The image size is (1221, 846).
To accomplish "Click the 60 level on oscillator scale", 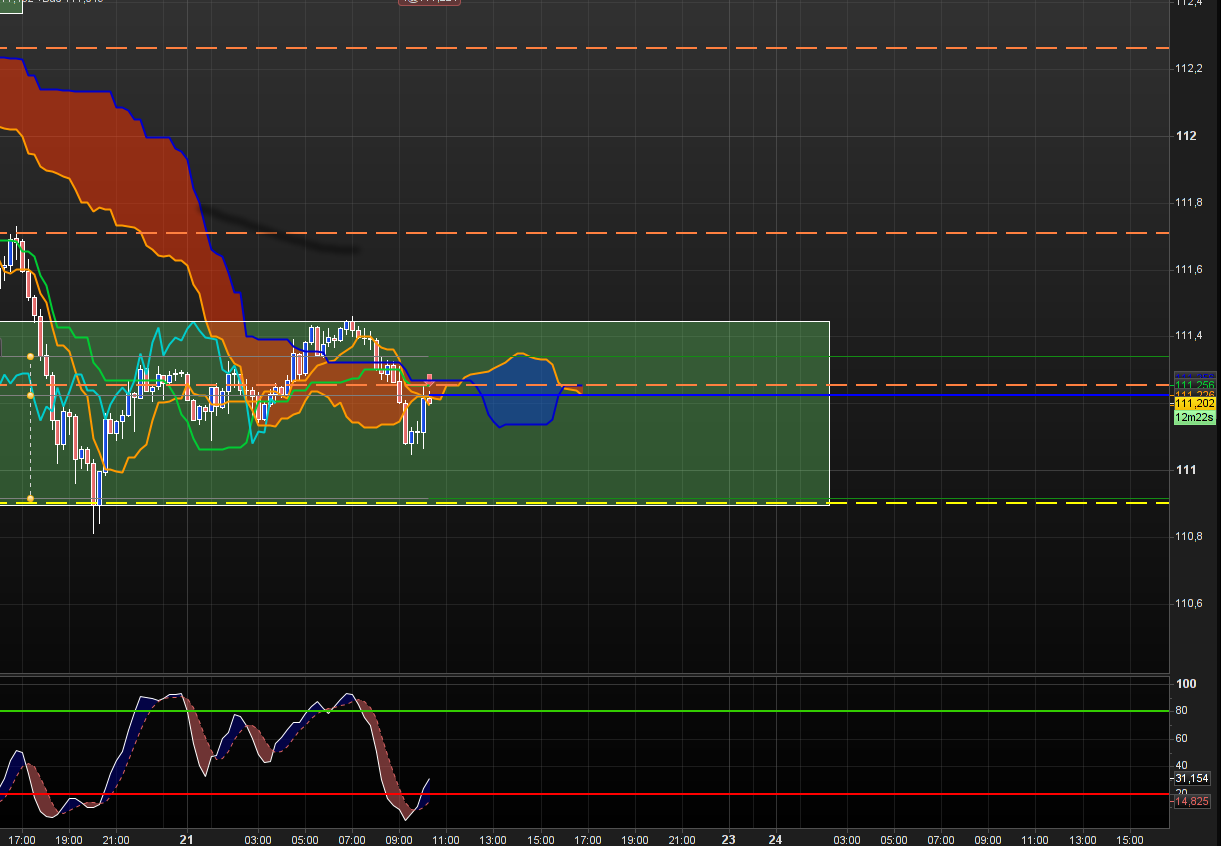I will coord(1182,738).
